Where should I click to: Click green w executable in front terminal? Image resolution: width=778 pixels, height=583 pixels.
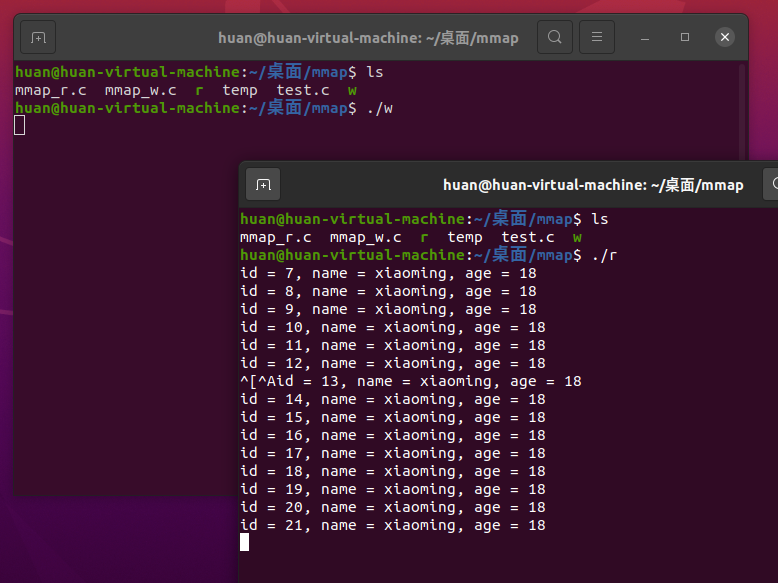(577, 237)
